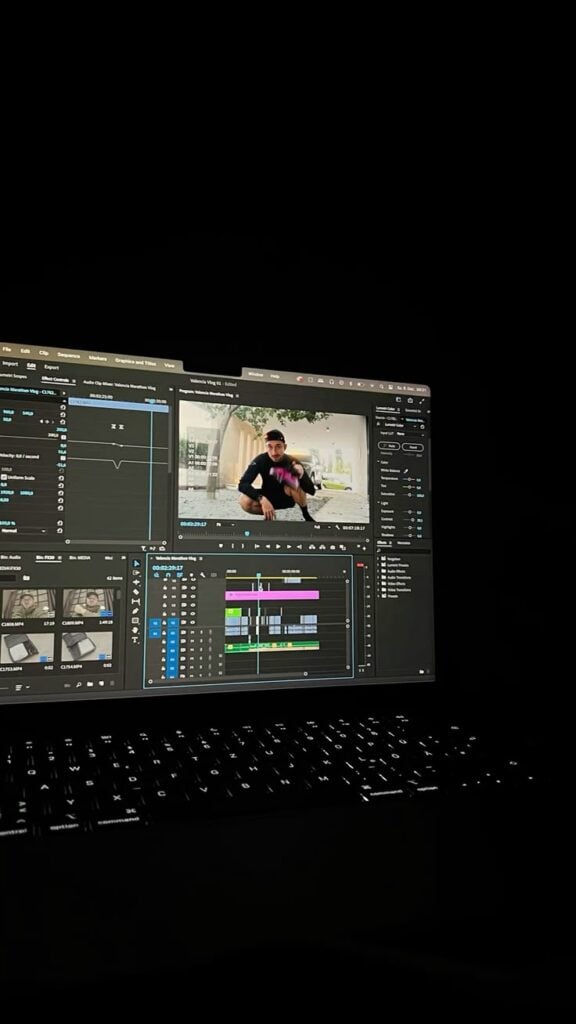
Task: Toggle track output eye on top video track
Action: pyautogui.click(x=193, y=588)
